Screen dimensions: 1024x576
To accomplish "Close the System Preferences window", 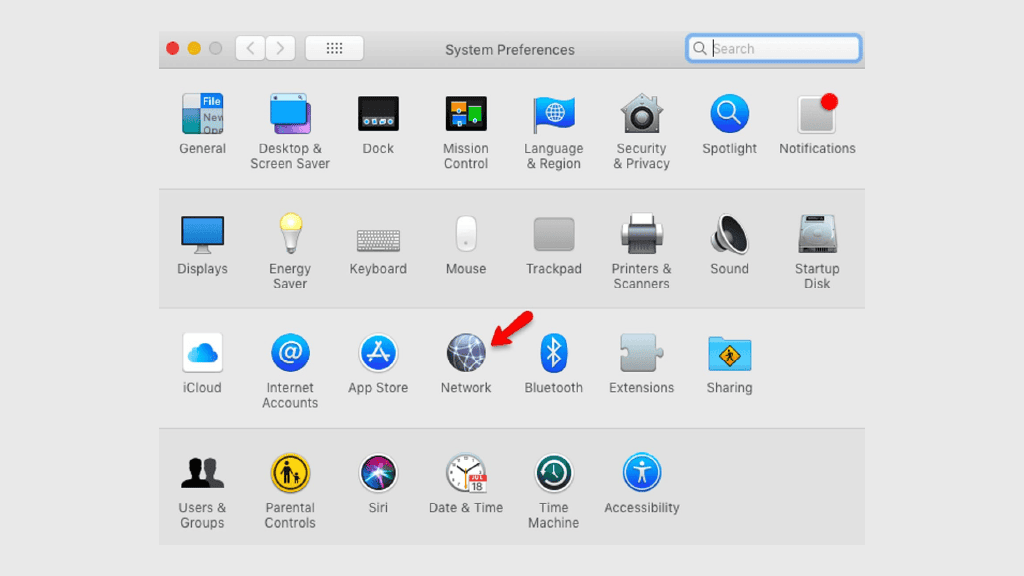I will tap(172, 48).
